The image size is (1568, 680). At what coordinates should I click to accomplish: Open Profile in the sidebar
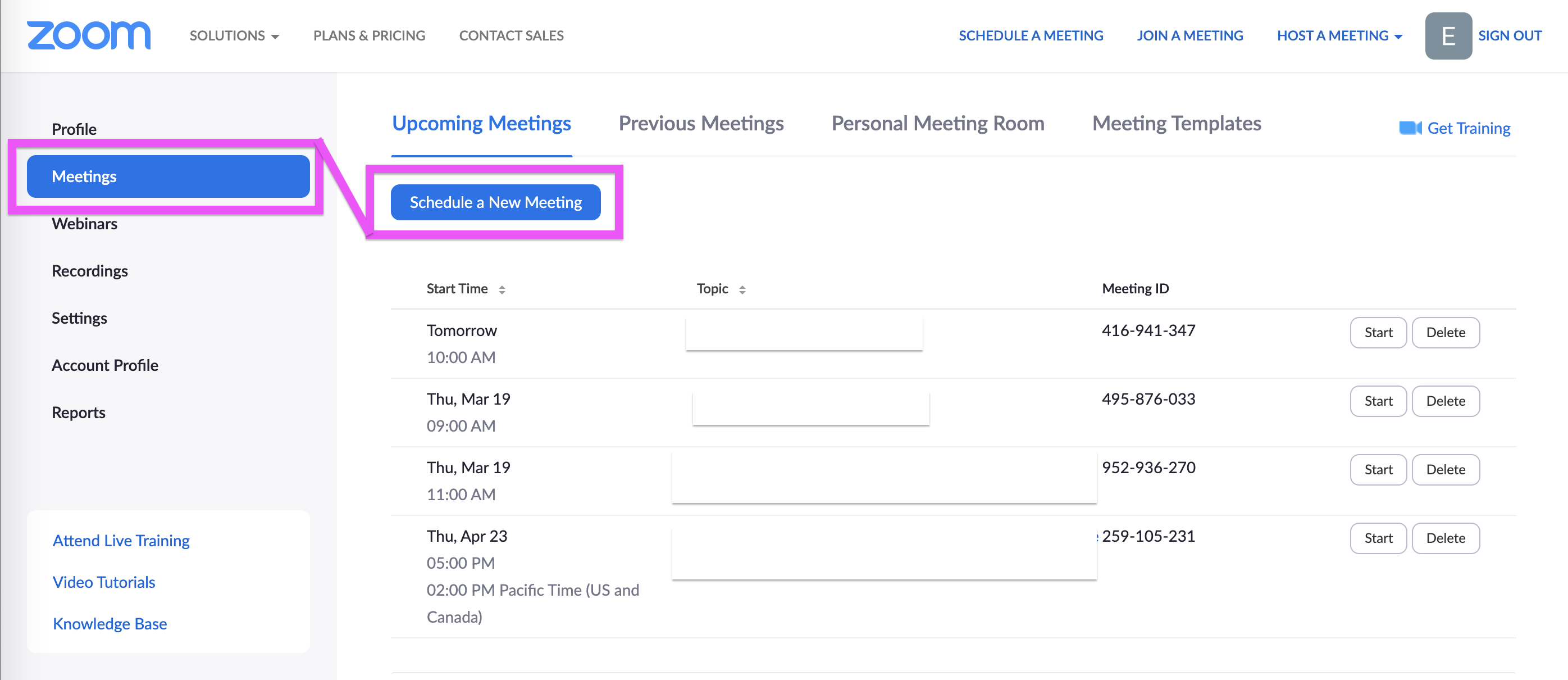pyautogui.click(x=74, y=129)
